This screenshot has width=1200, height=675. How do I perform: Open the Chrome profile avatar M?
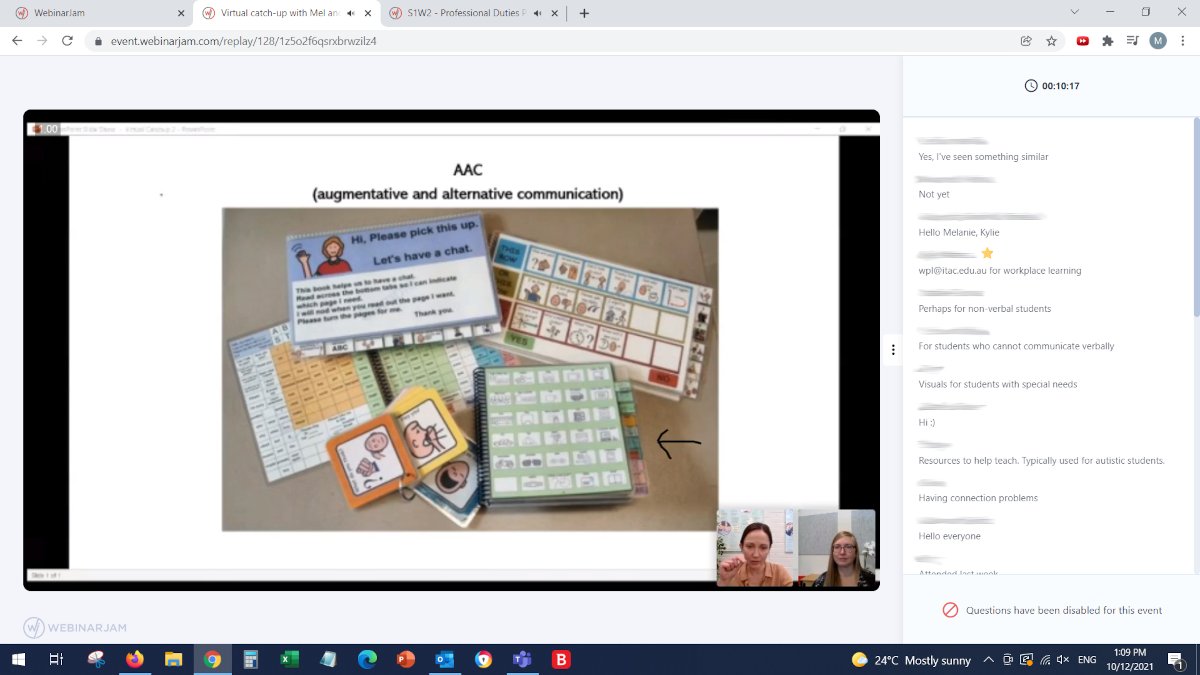[1158, 41]
